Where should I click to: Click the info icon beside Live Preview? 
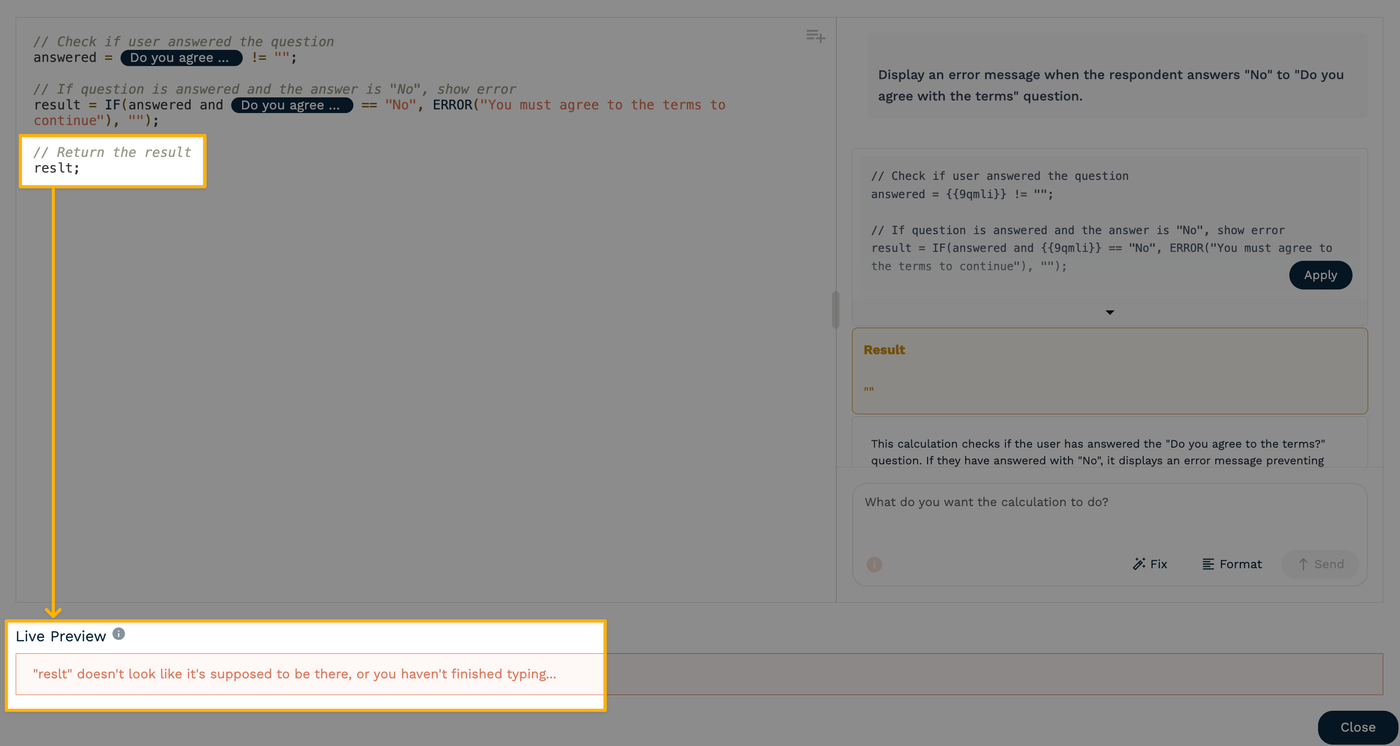(x=118, y=634)
